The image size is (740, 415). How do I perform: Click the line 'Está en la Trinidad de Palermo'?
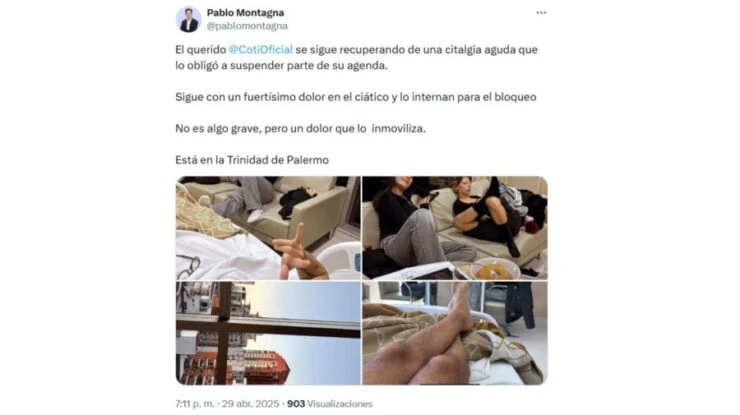click(x=252, y=160)
